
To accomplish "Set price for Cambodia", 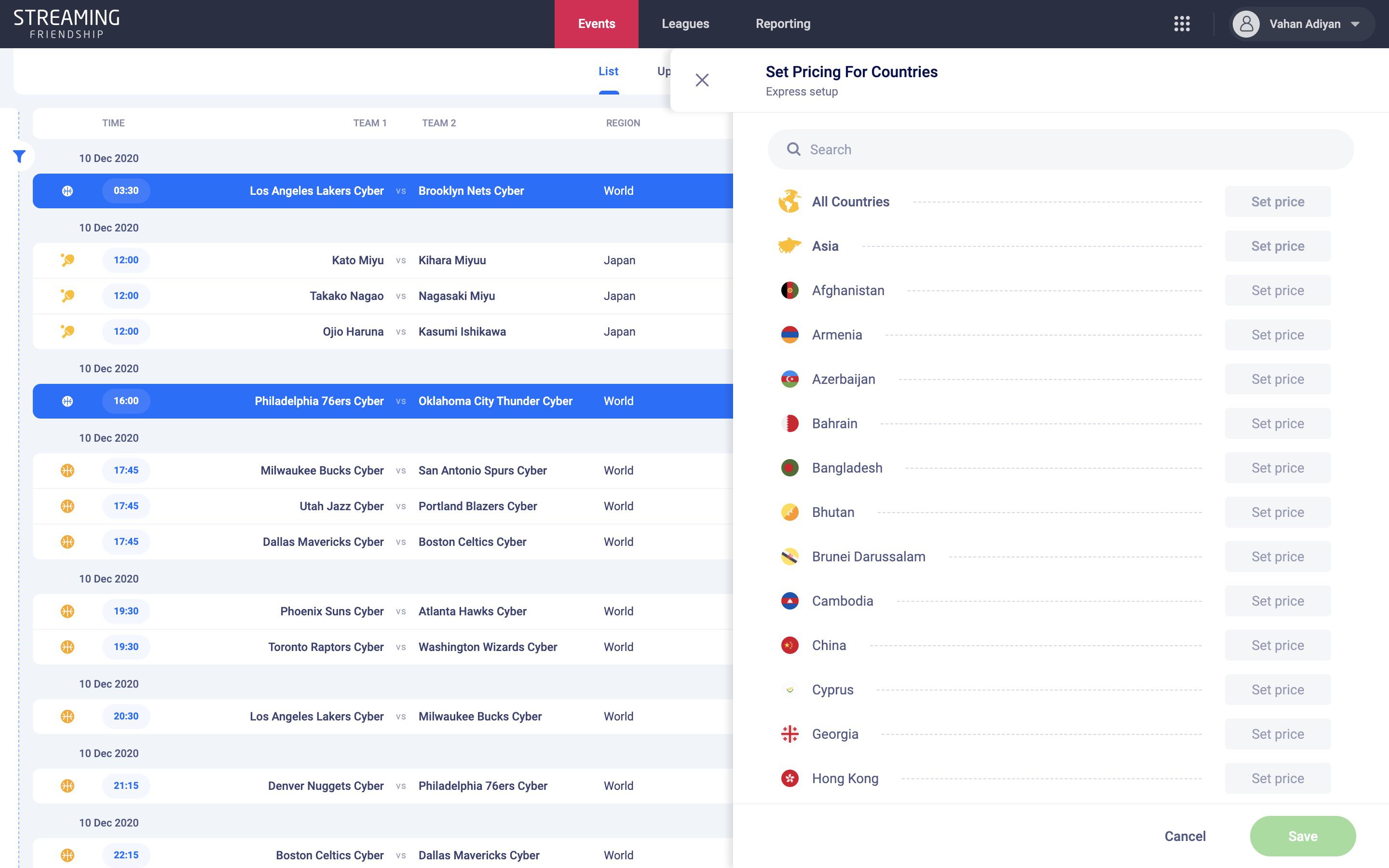I will (x=1278, y=601).
